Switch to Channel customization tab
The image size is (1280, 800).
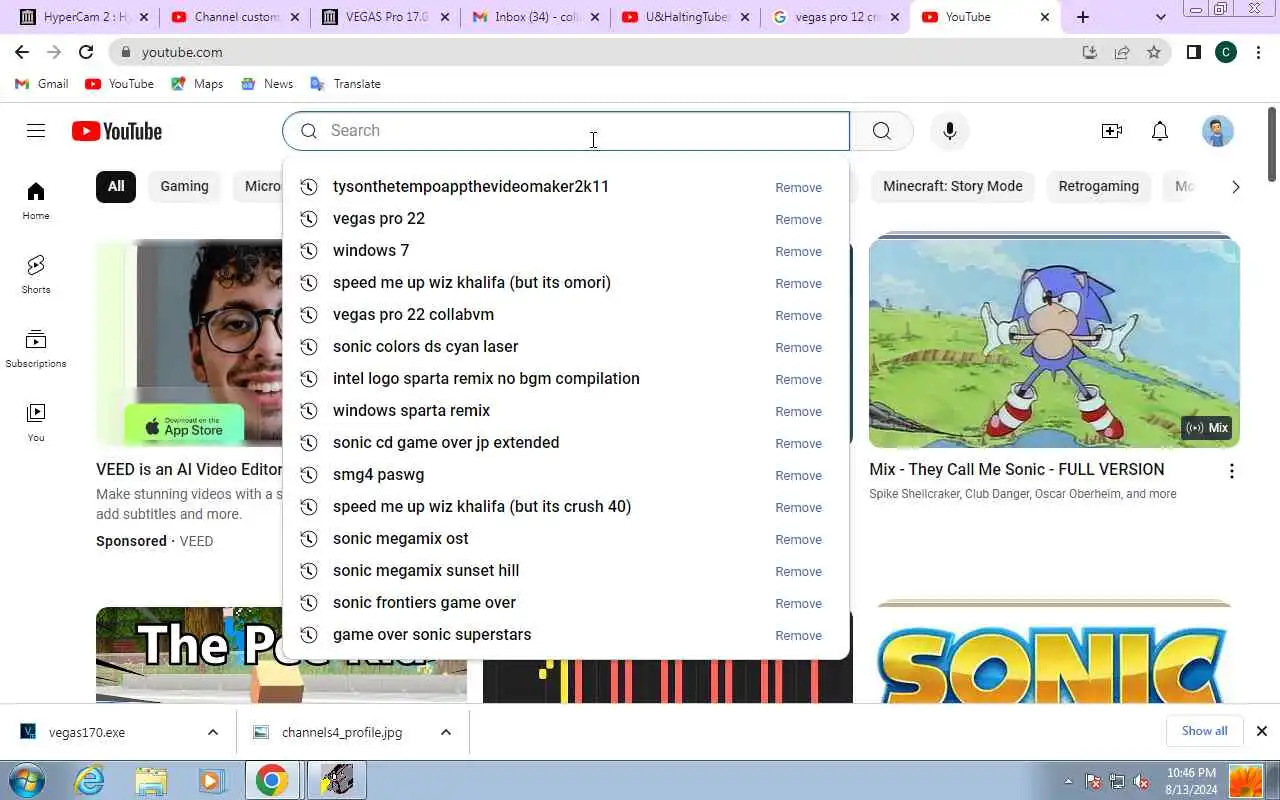tap(234, 17)
